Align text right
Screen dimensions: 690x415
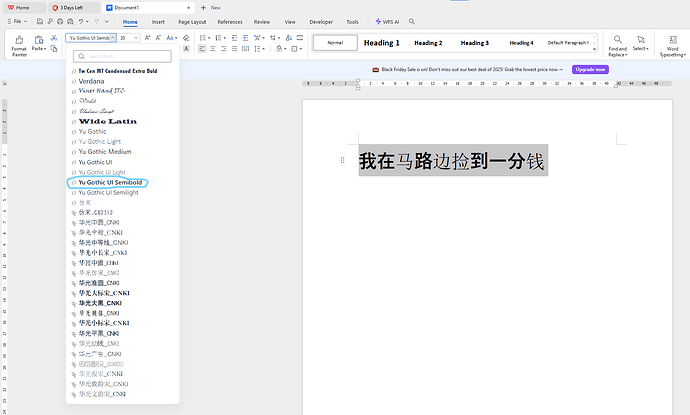coord(224,48)
